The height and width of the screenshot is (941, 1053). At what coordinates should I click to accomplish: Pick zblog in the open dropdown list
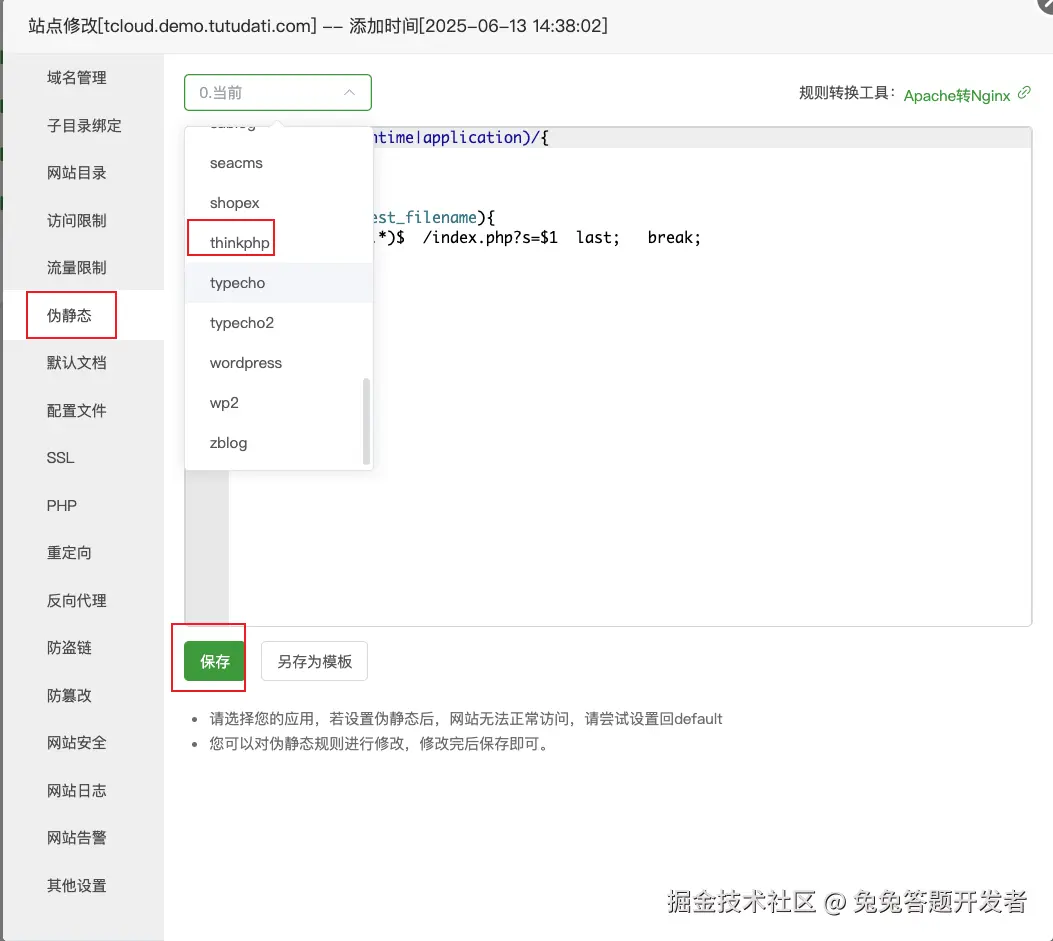coord(228,442)
